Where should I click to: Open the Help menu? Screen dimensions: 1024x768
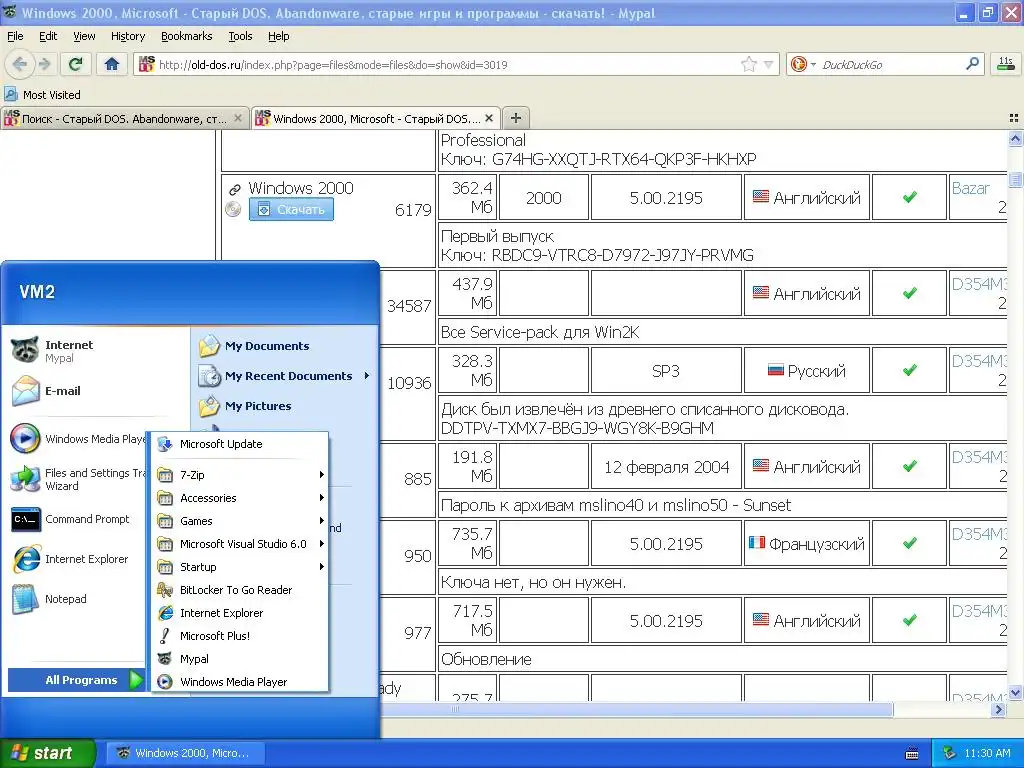[278, 36]
